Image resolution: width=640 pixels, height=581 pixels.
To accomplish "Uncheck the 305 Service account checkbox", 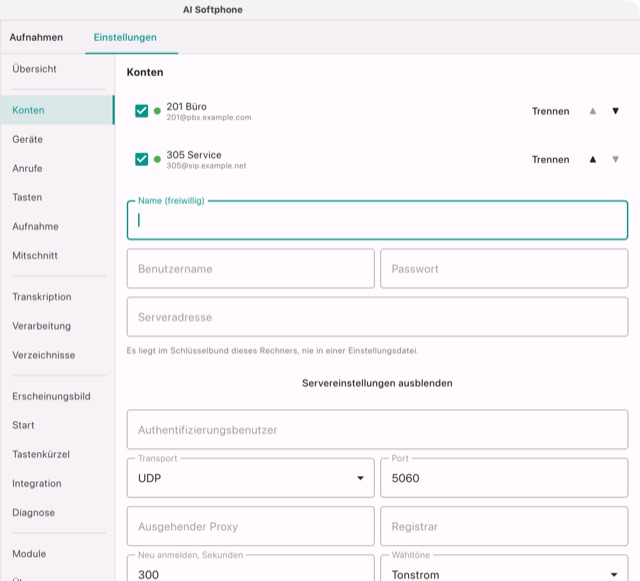I will (142, 159).
